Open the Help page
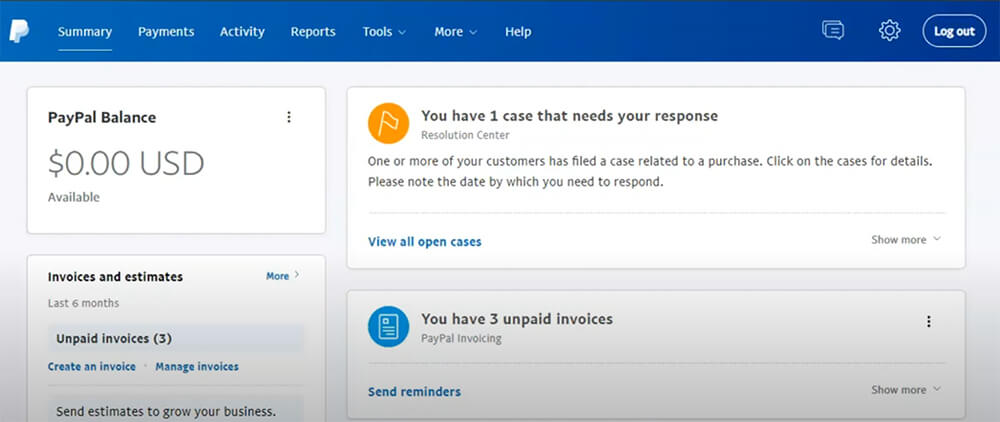This screenshot has width=1000, height=422. click(518, 32)
